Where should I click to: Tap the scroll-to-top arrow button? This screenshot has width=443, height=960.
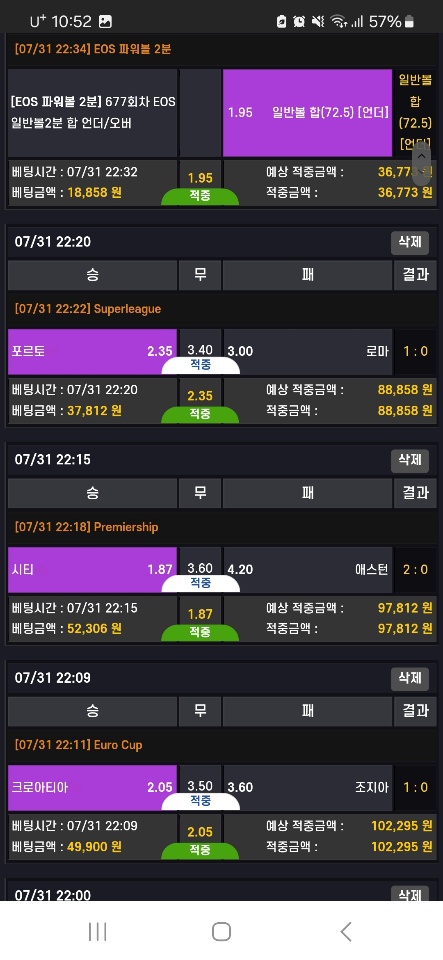point(422,163)
